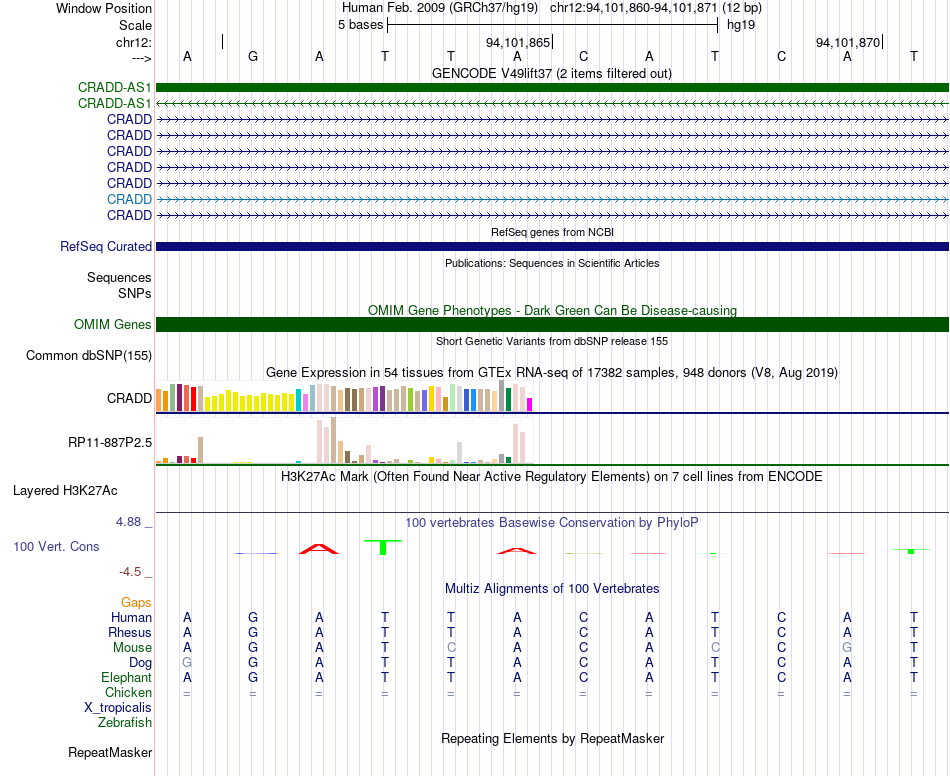Click the RP11-887P2.5 expression label

click(110, 441)
